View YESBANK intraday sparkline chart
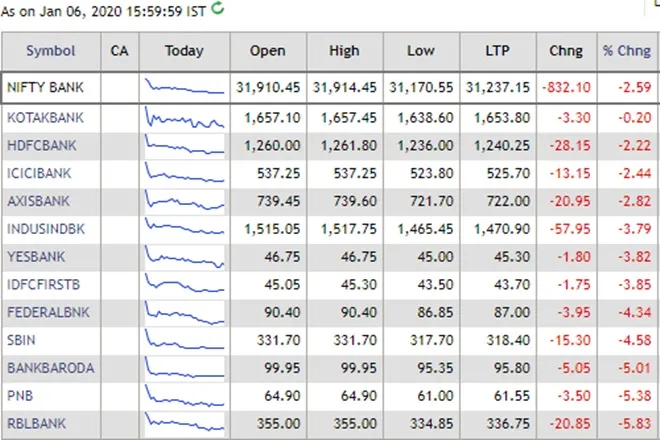 pos(184,257)
